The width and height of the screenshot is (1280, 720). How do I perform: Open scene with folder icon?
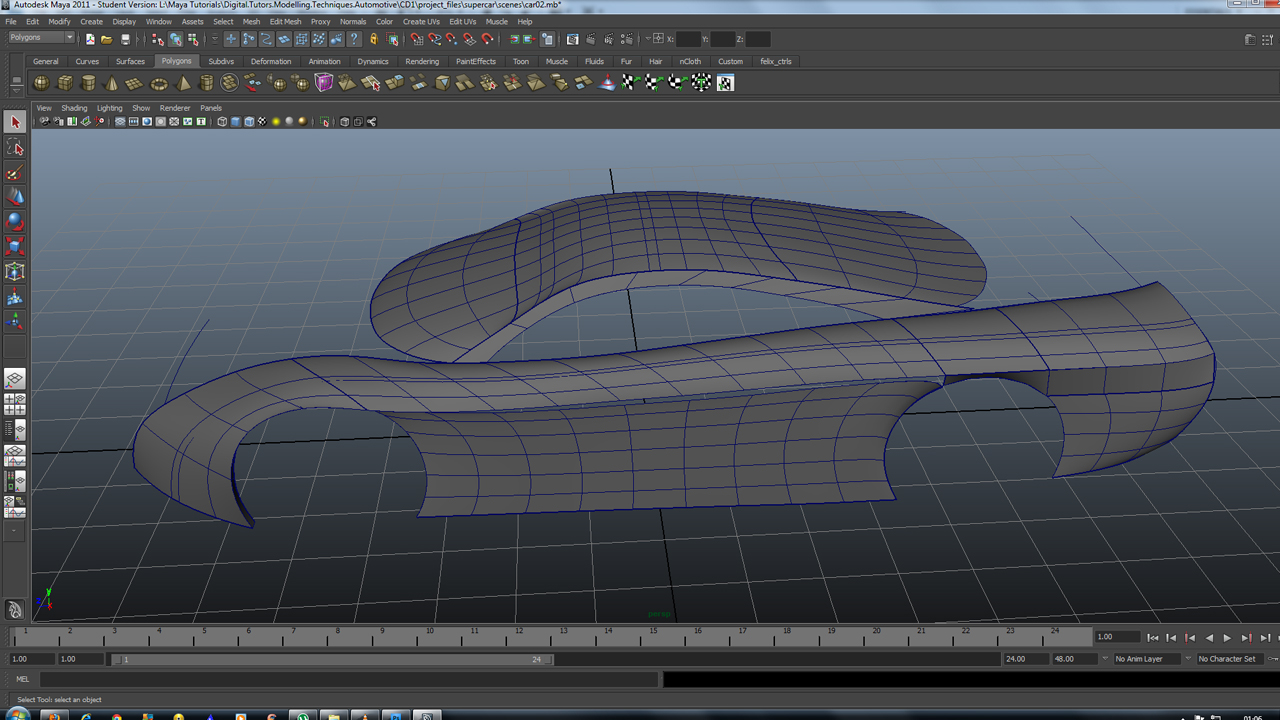pos(106,39)
